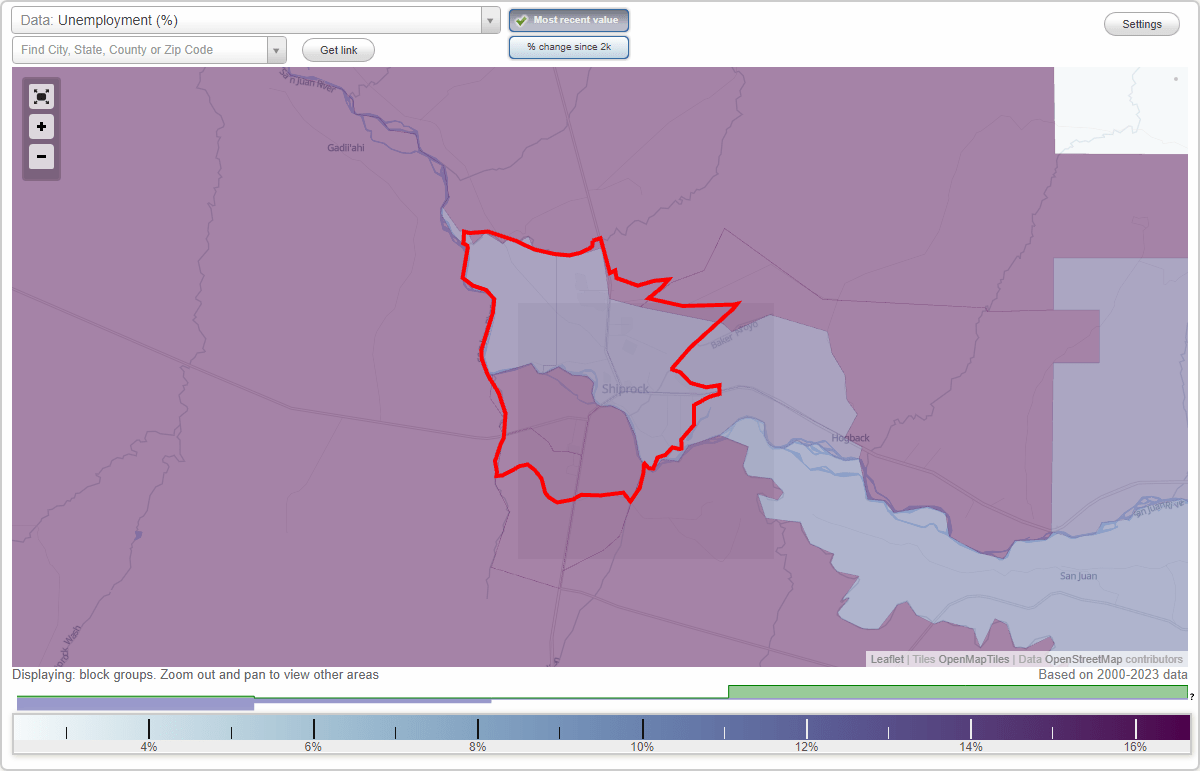Click the fit-to-extent icon on the map
1200x771 pixels.
tap(41, 96)
